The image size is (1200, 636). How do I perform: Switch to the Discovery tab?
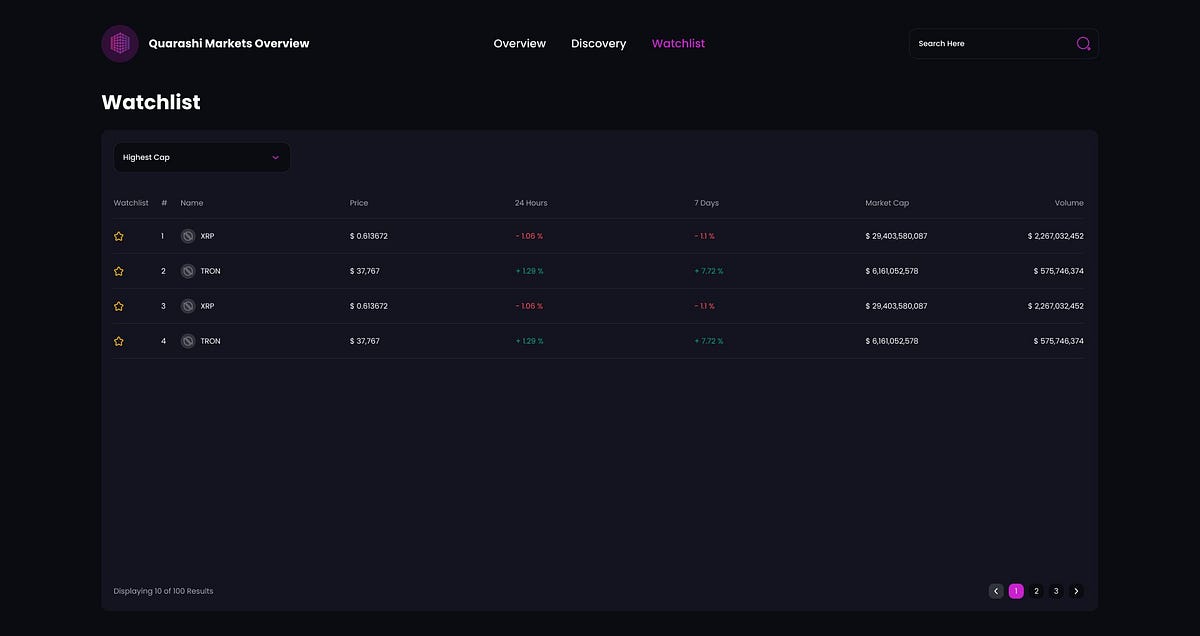[599, 44]
